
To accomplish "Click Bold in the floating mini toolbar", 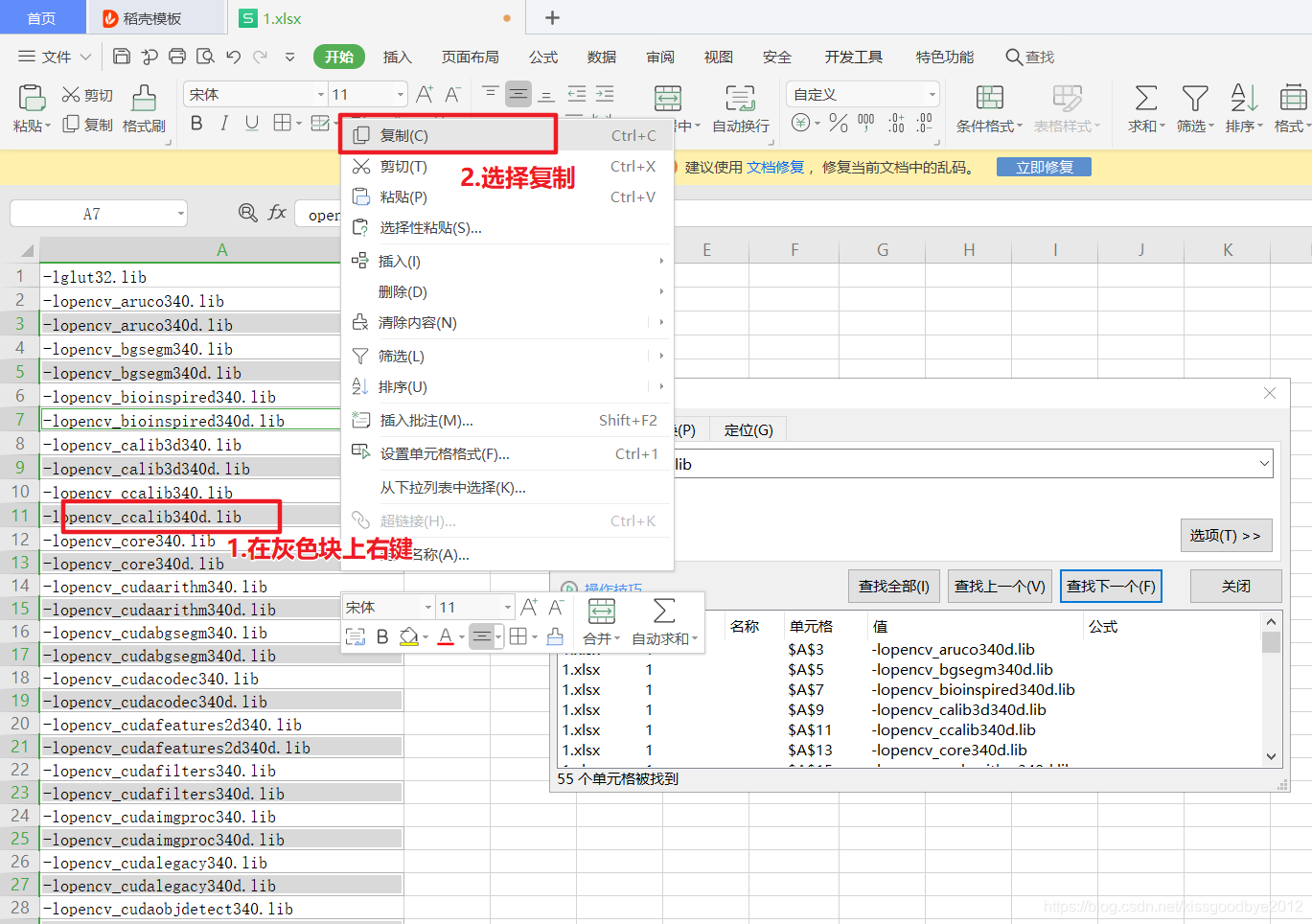I will tap(382, 636).
